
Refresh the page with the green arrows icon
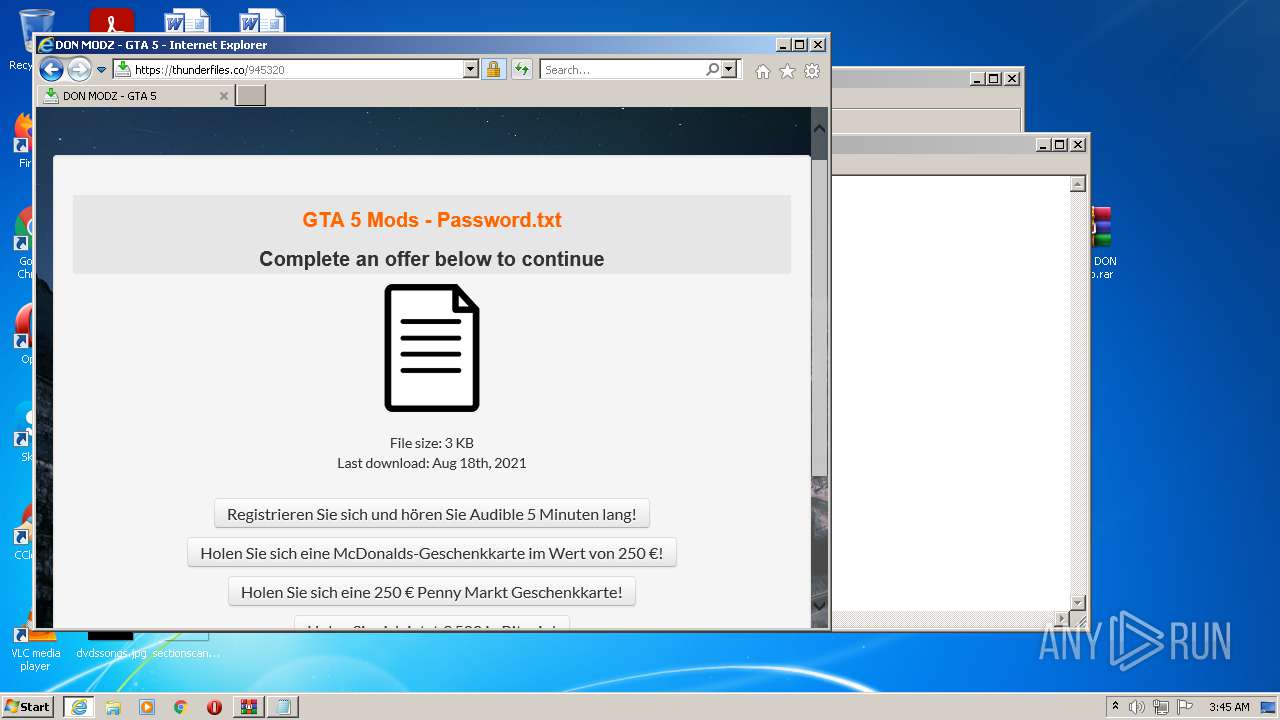(521, 70)
